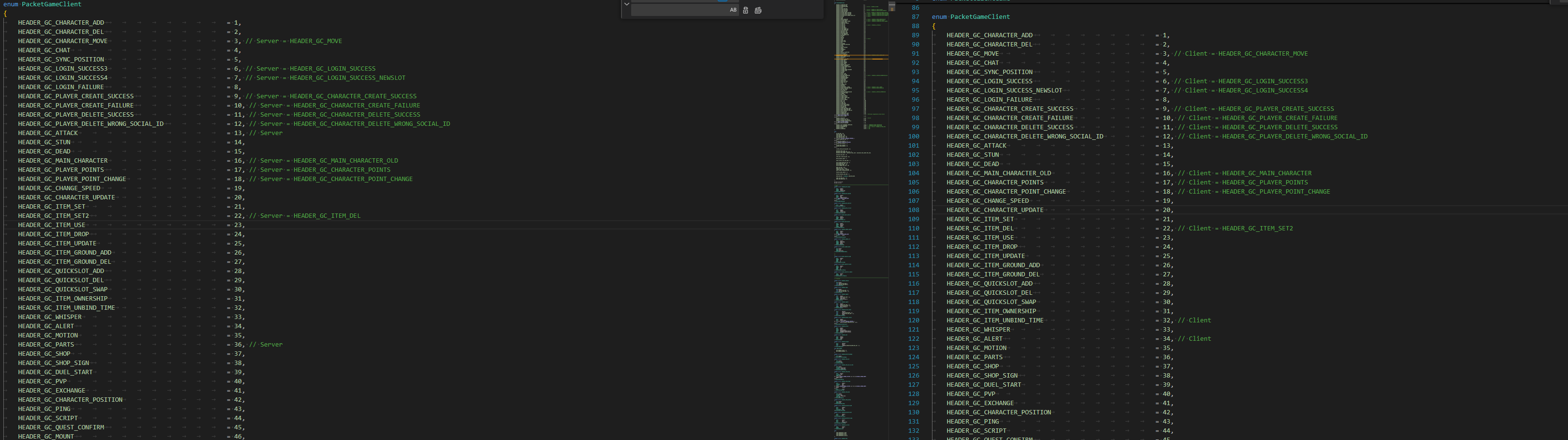Click line number 108 in the gutter
The height and width of the screenshot is (440, 1568).
[914, 210]
